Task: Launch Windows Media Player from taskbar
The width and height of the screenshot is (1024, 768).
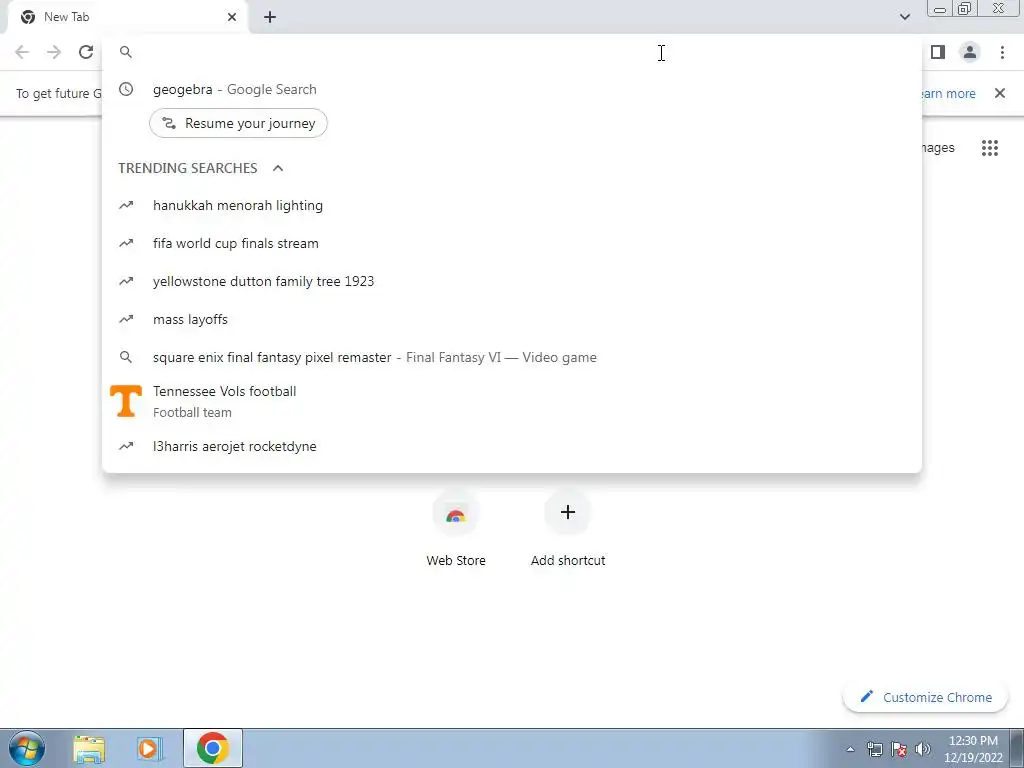Action: (150, 748)
